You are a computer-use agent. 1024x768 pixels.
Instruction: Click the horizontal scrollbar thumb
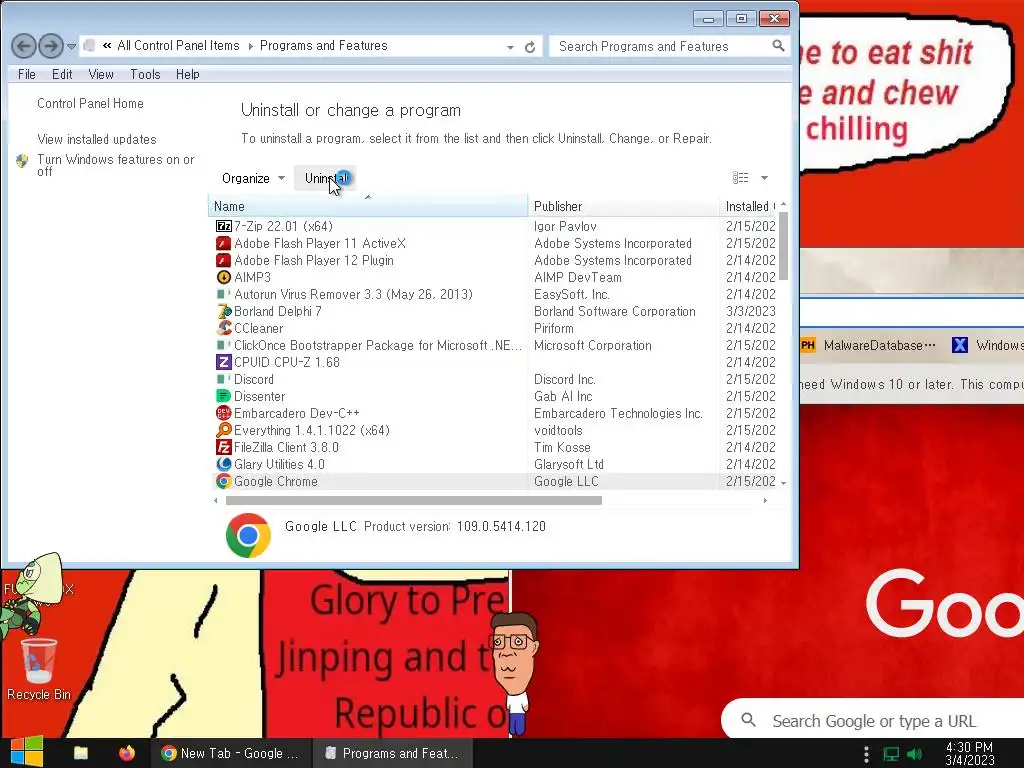coord(413,501)
